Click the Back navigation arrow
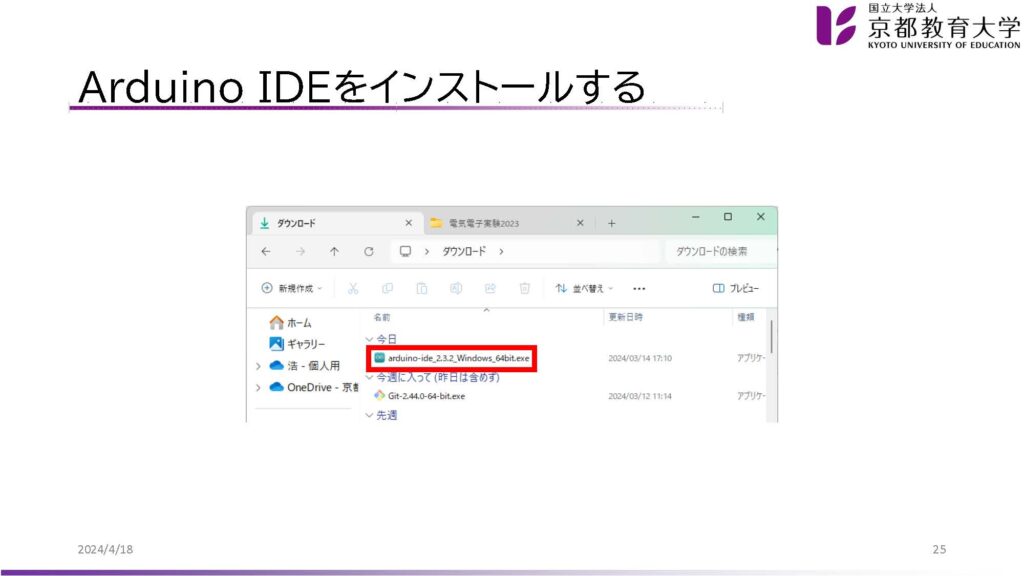Viewport: 1024px width, 576px height. [x=265, y=251]
